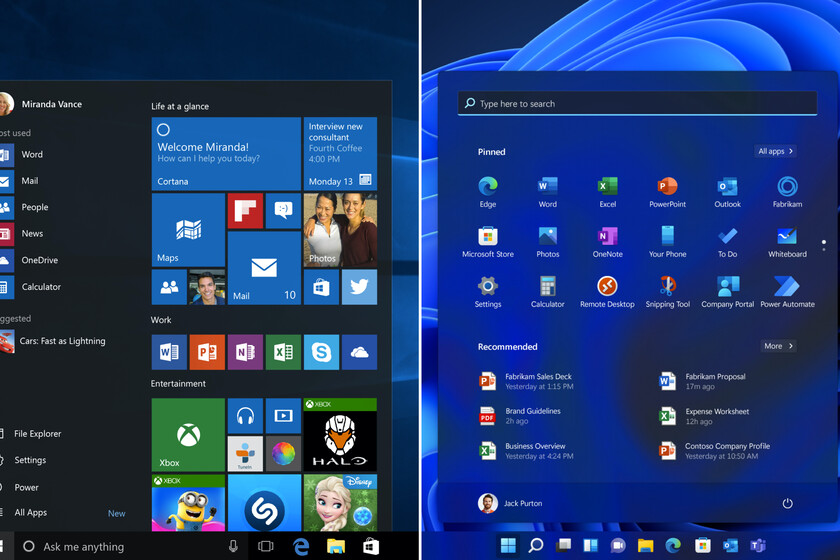Open the Twitter live tile
Screen dimensions: 840x560
[x=358, y=287]
